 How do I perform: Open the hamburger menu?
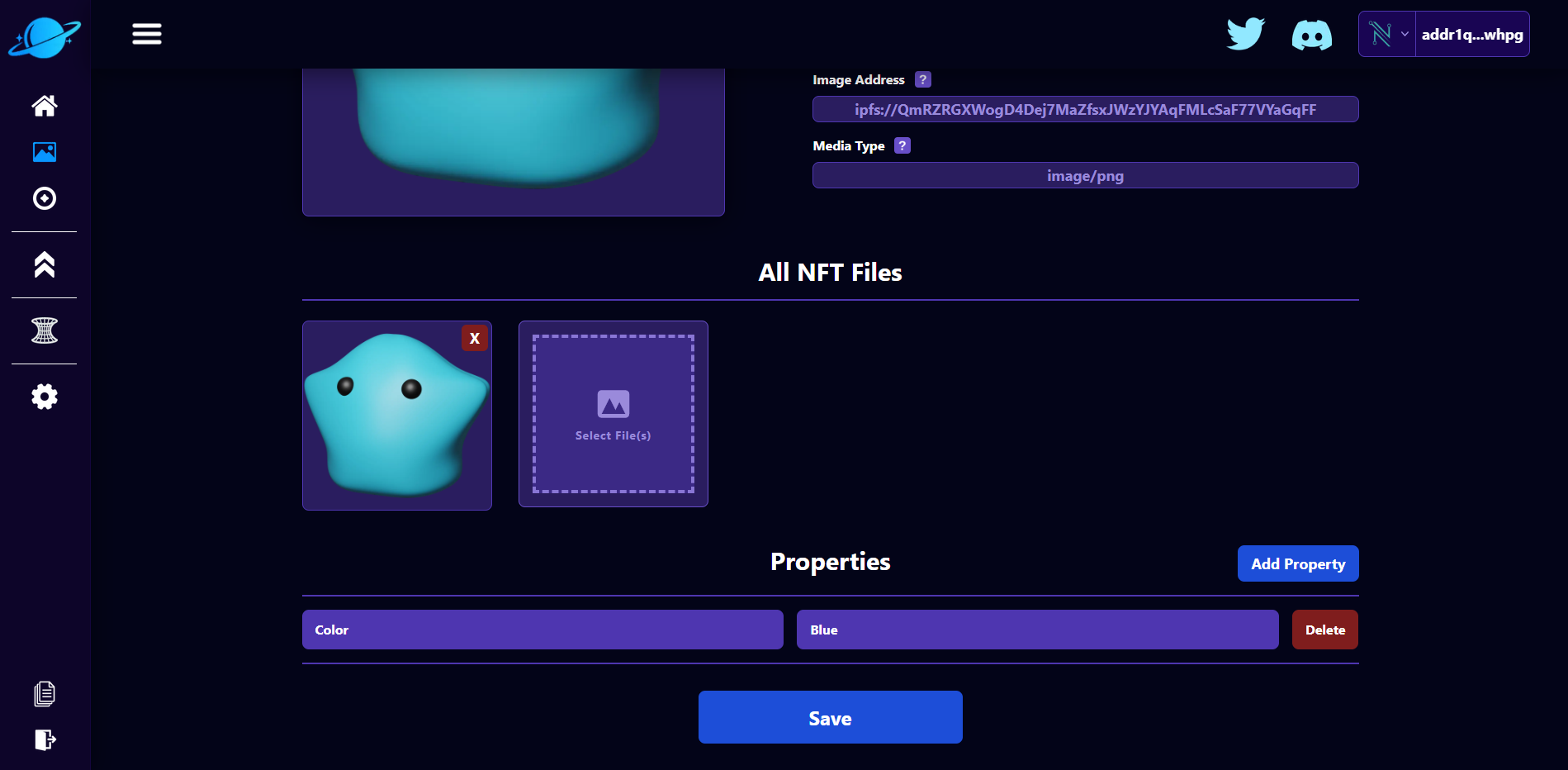(147, 34)
